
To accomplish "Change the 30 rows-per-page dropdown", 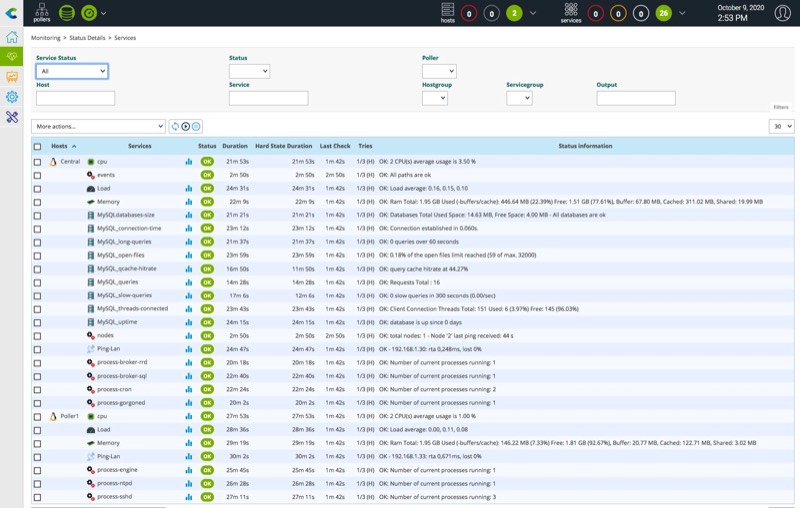I will pos(781,127).
